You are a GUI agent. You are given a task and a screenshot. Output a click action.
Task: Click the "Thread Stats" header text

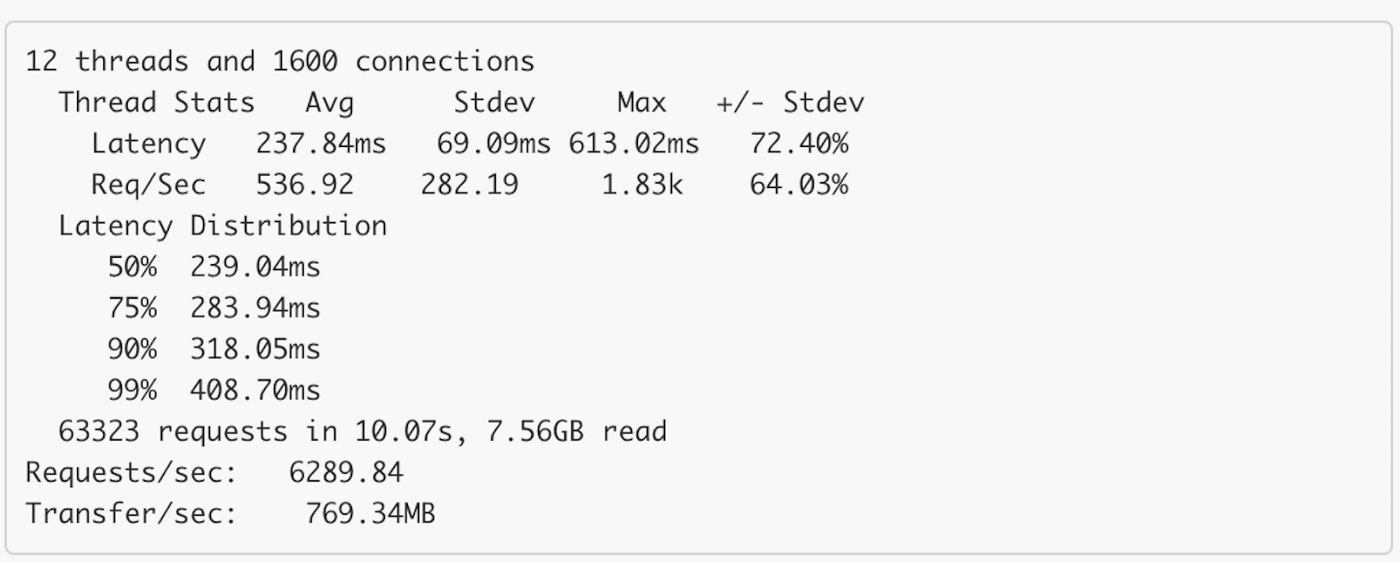(x=156, y=103)
